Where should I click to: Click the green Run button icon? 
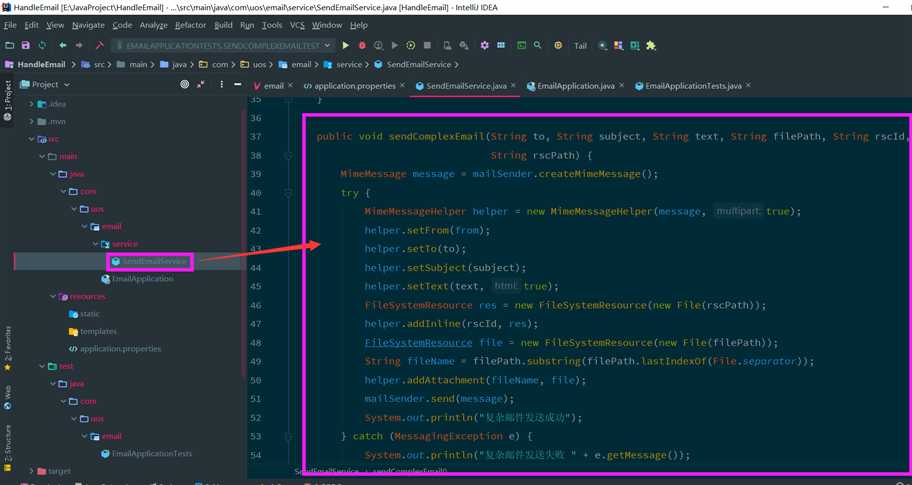coord(345,45)
